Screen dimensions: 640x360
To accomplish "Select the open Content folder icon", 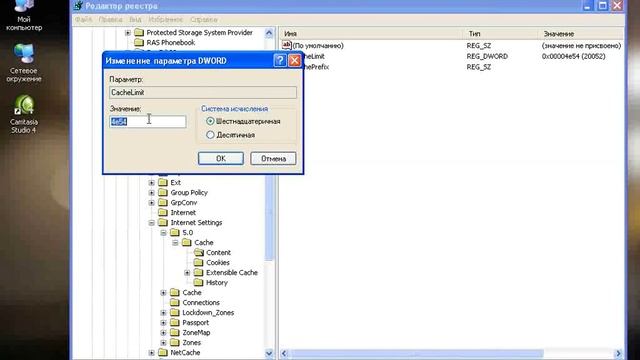I will click(199, 252).
